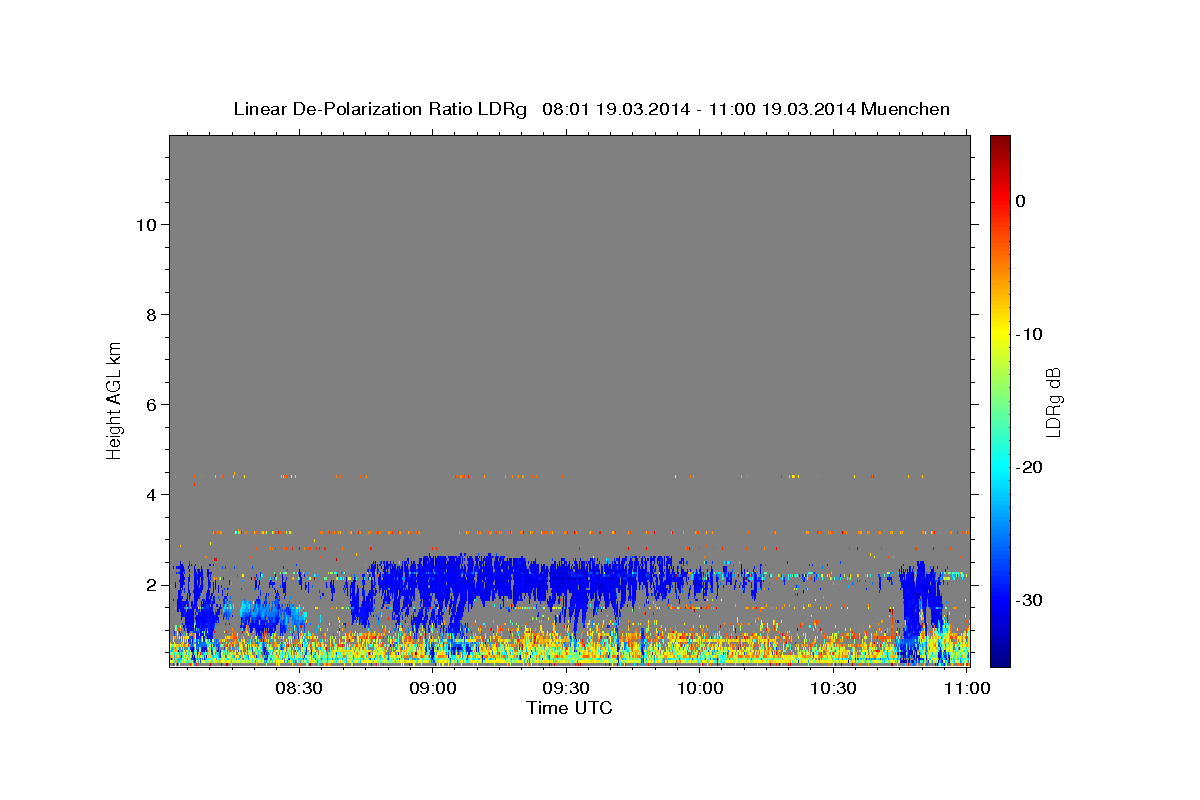Click the height axis label '10'
1200x800 pixels.
145,224
